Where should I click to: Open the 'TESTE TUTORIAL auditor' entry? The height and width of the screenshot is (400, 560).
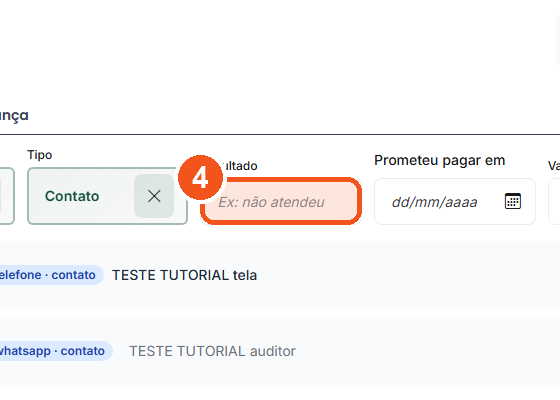(x=212, y=351)
